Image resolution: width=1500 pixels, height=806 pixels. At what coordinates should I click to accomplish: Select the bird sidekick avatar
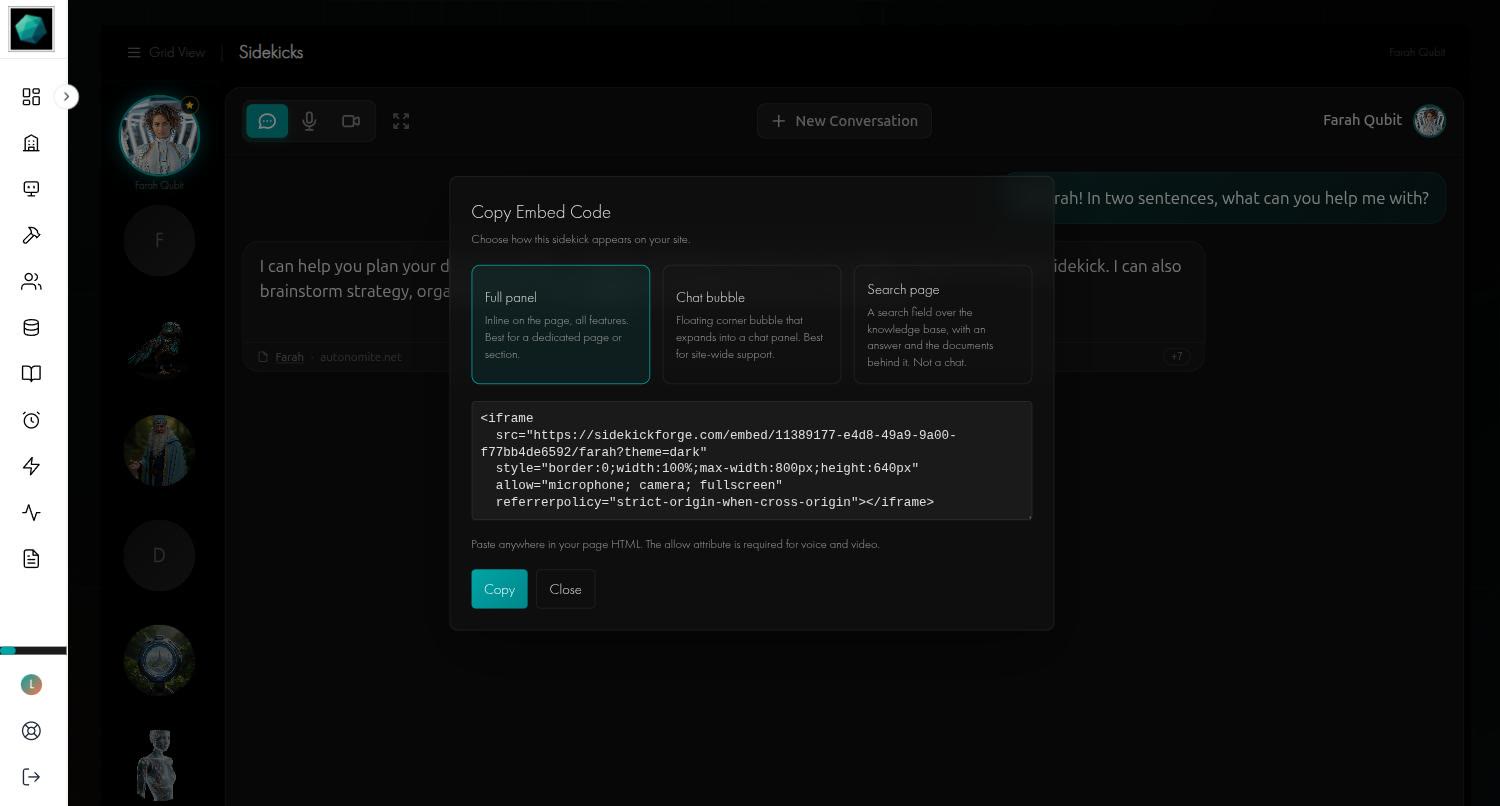pos(159,346)
